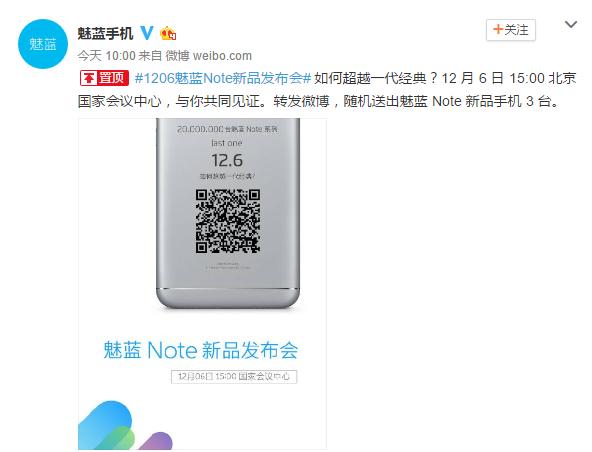Click the 微博 weibo.com source link
Image resolution: width=592 pixels, height=452 pixels.
click(209, 56)
